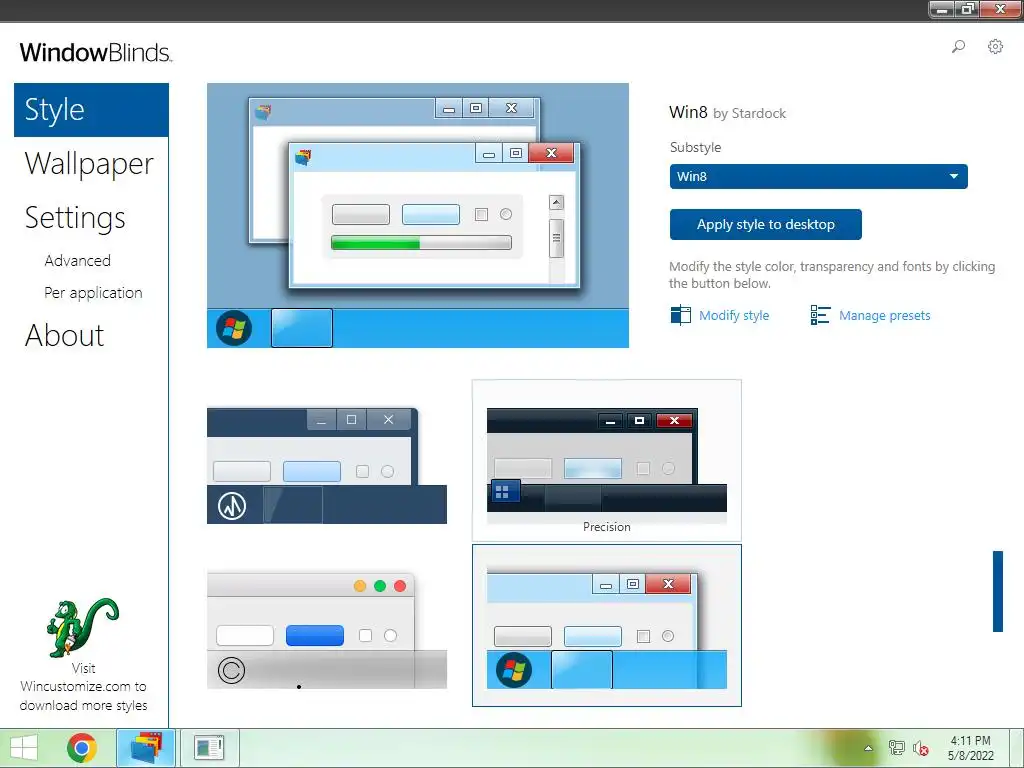The width and height of the screenshot is (1024, 768).
Task: Click Apply style to desktop button
Action: click(765, 225)
